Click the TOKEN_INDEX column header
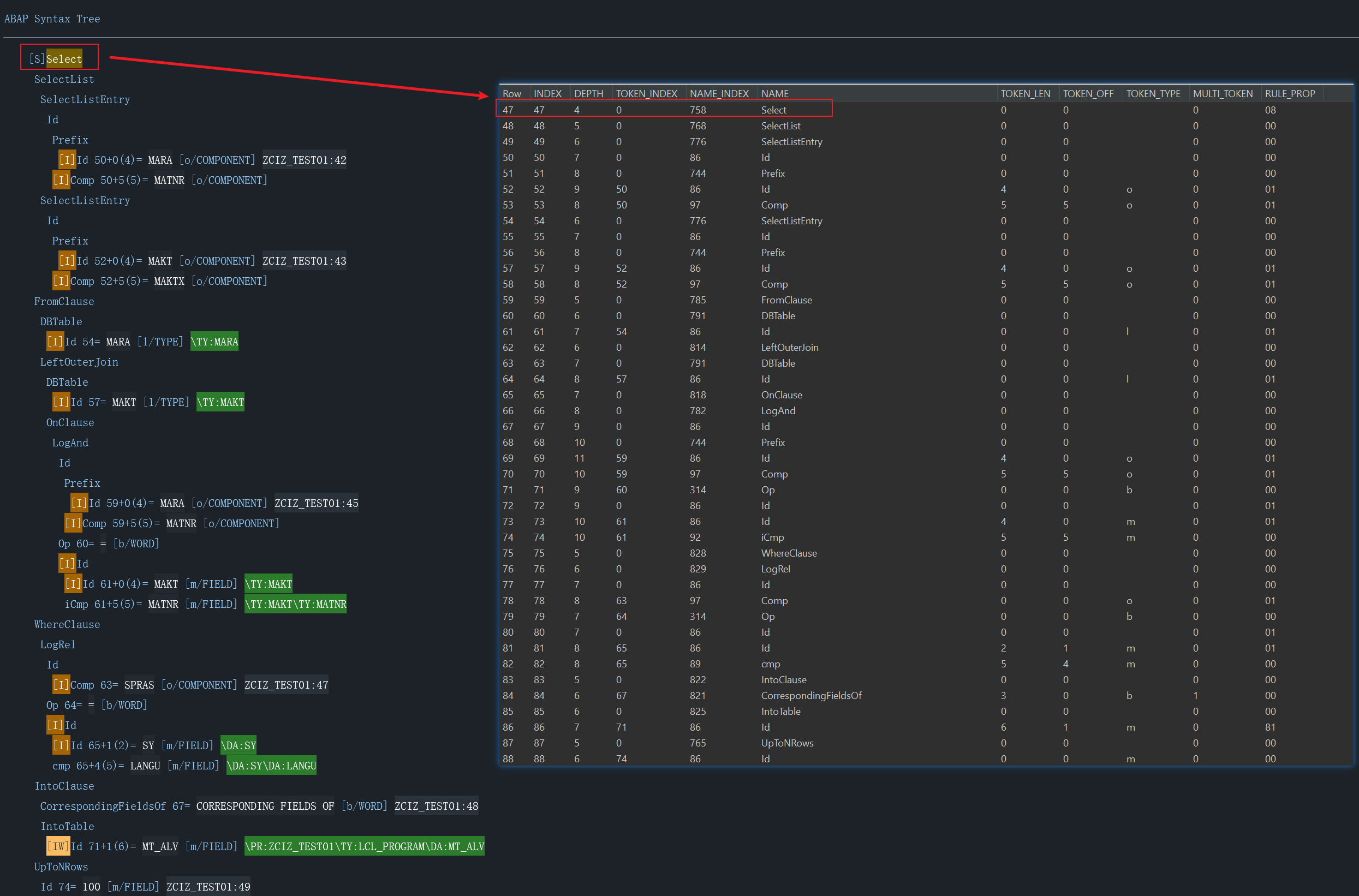This screenshot has height=896, width=1359. (x=646, y=93)
